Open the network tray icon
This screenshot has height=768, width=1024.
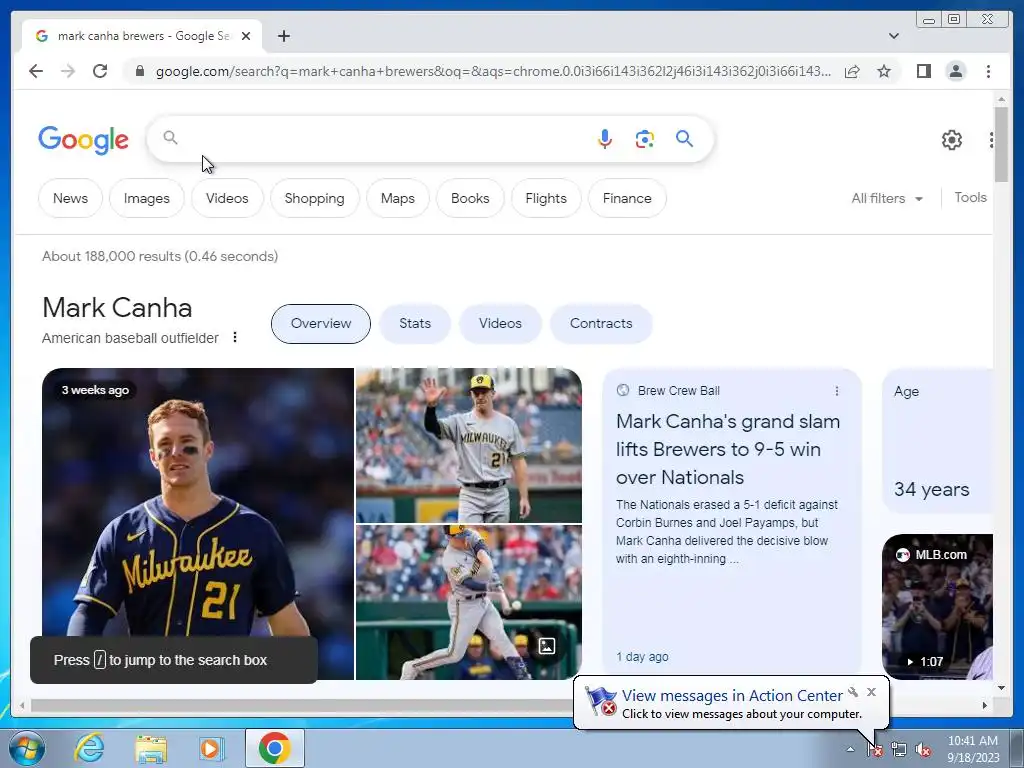click(x=899, y=750)
